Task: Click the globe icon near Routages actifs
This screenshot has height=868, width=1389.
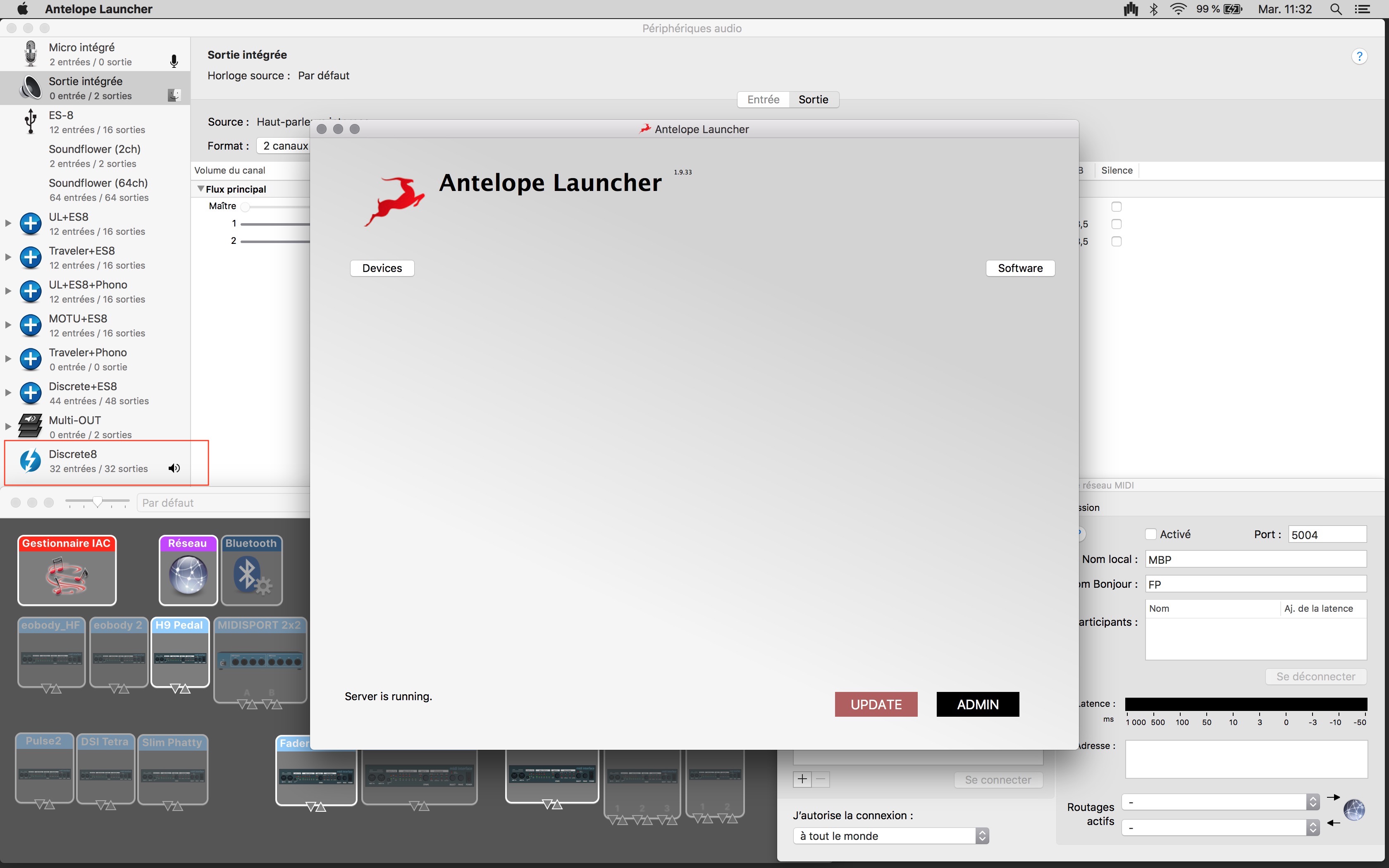Action: pyautogui.click(x=1353, y=811)
